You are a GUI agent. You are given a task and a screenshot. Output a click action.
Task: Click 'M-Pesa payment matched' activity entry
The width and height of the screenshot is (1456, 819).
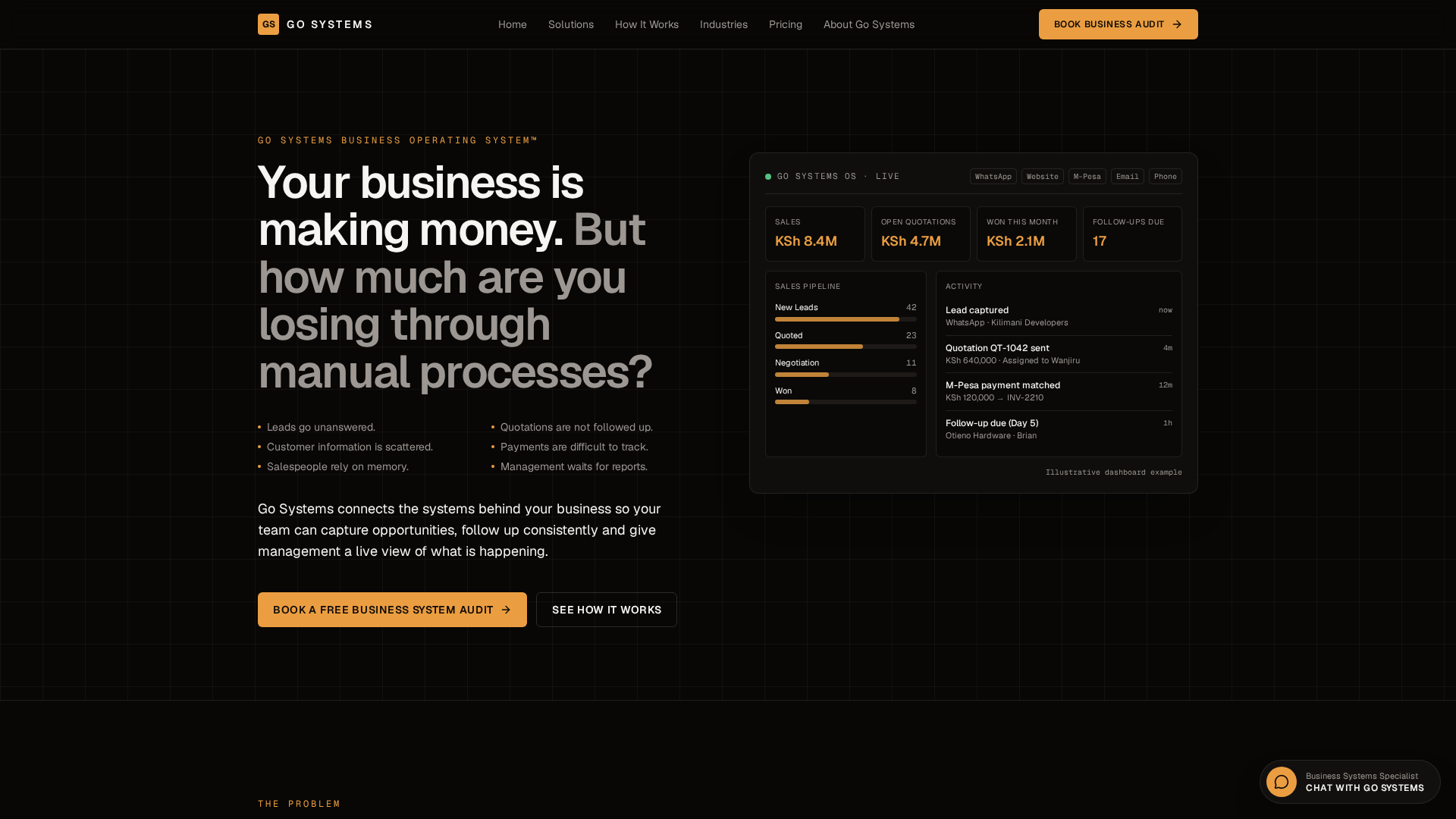point(1059,391)
